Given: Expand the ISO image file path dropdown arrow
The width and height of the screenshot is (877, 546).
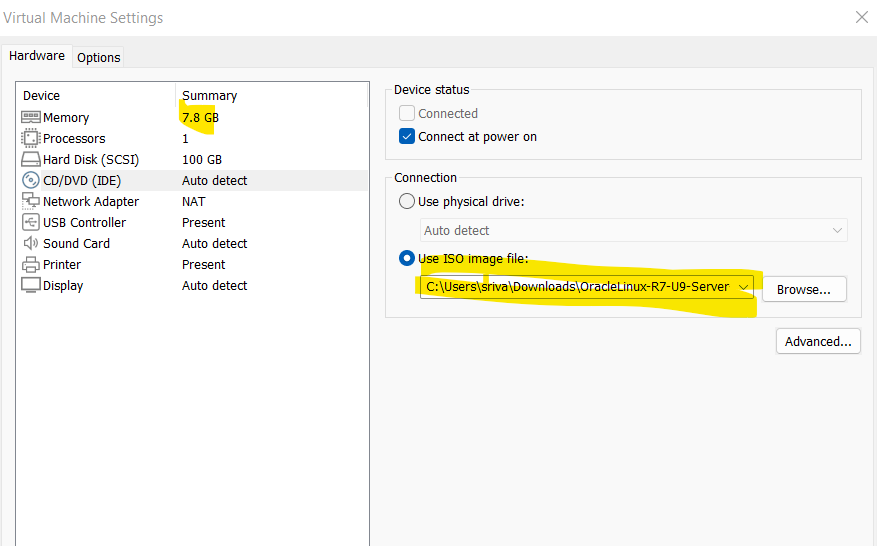Looking at the screenshot, I should [x=743, y=287].
